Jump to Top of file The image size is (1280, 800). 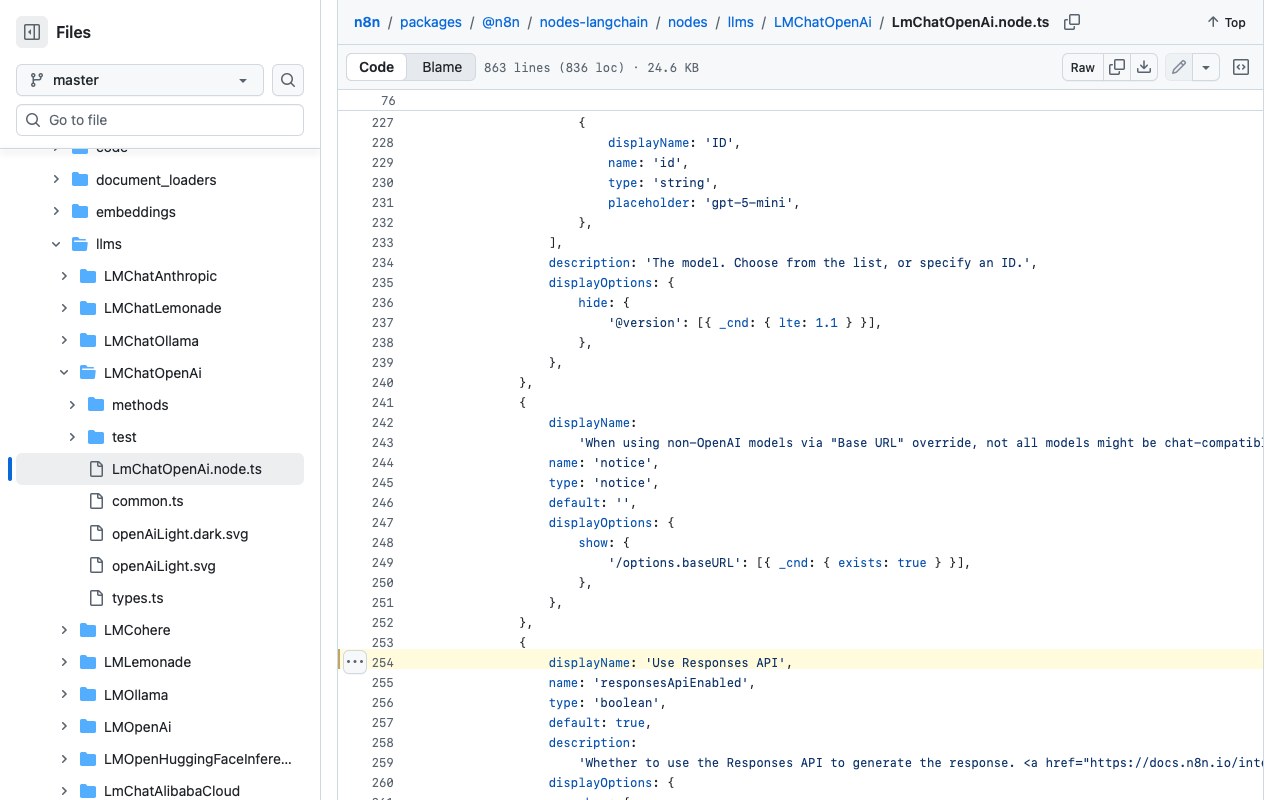[1226, 22]
